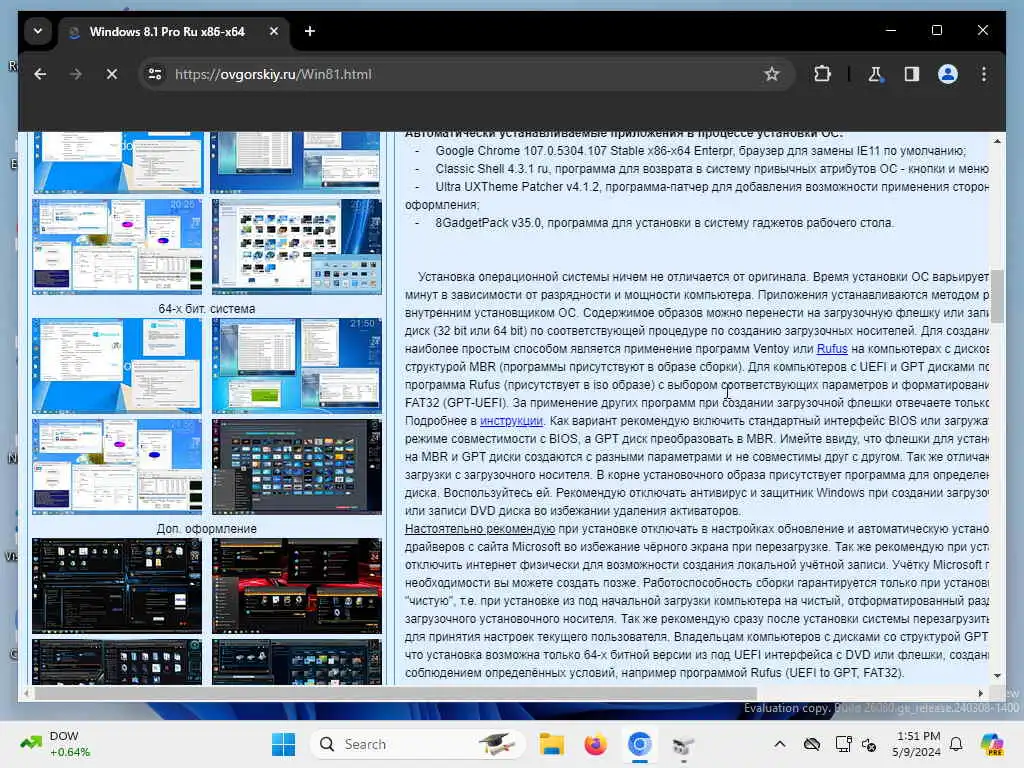Click the forward navigation arrow
Image resolution: width=1024 pixels, height=768 pixels.
76,74
